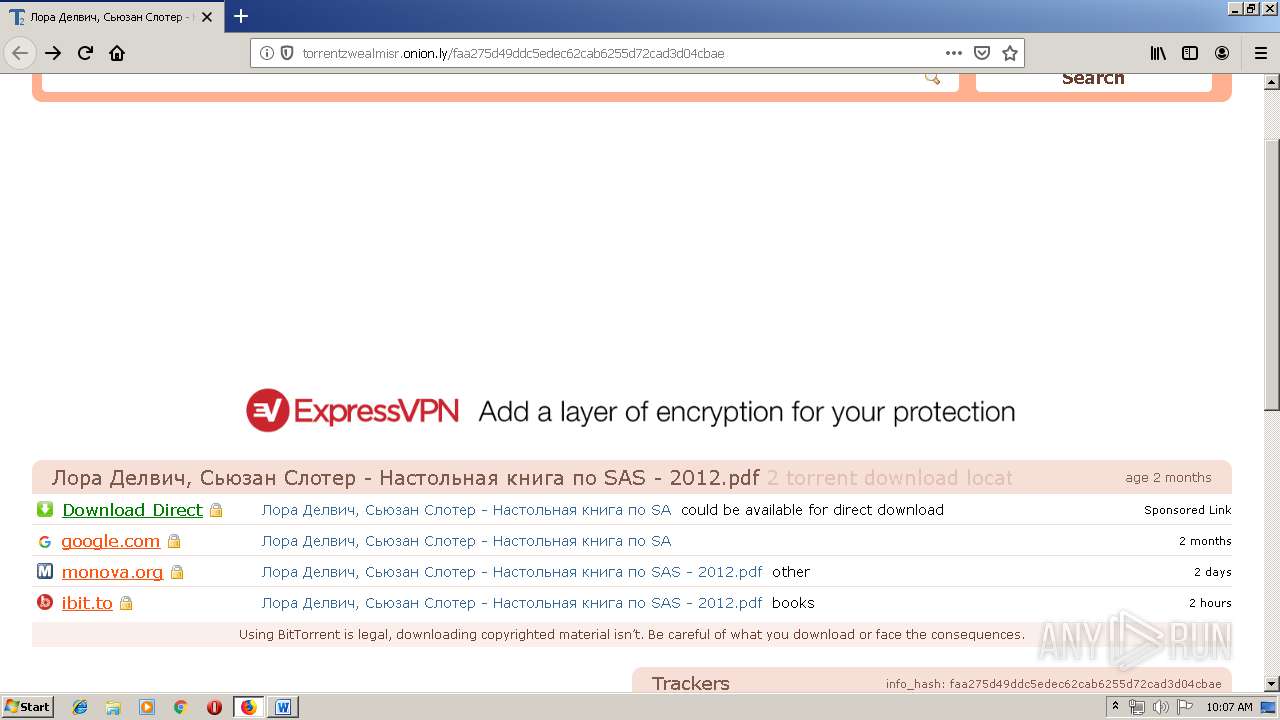Open Action Center flag icon
1280x720 pixels.
[1184, 707]
